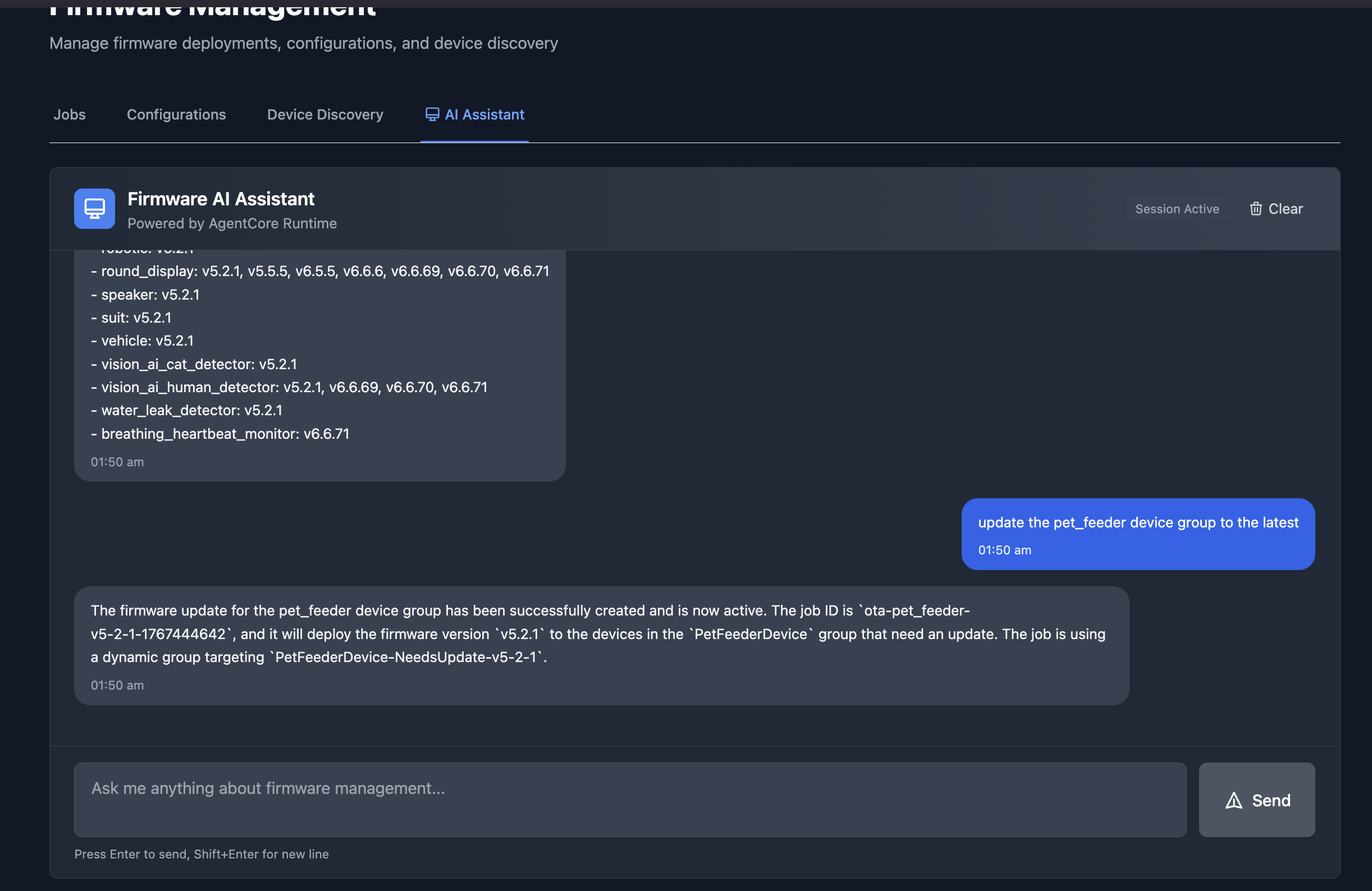Image resolution: width=1372 pixels, height=891 pixels.
Task: Click the Powered by AgentCore Runtime subtitle
Action: [x=232, y=224]
